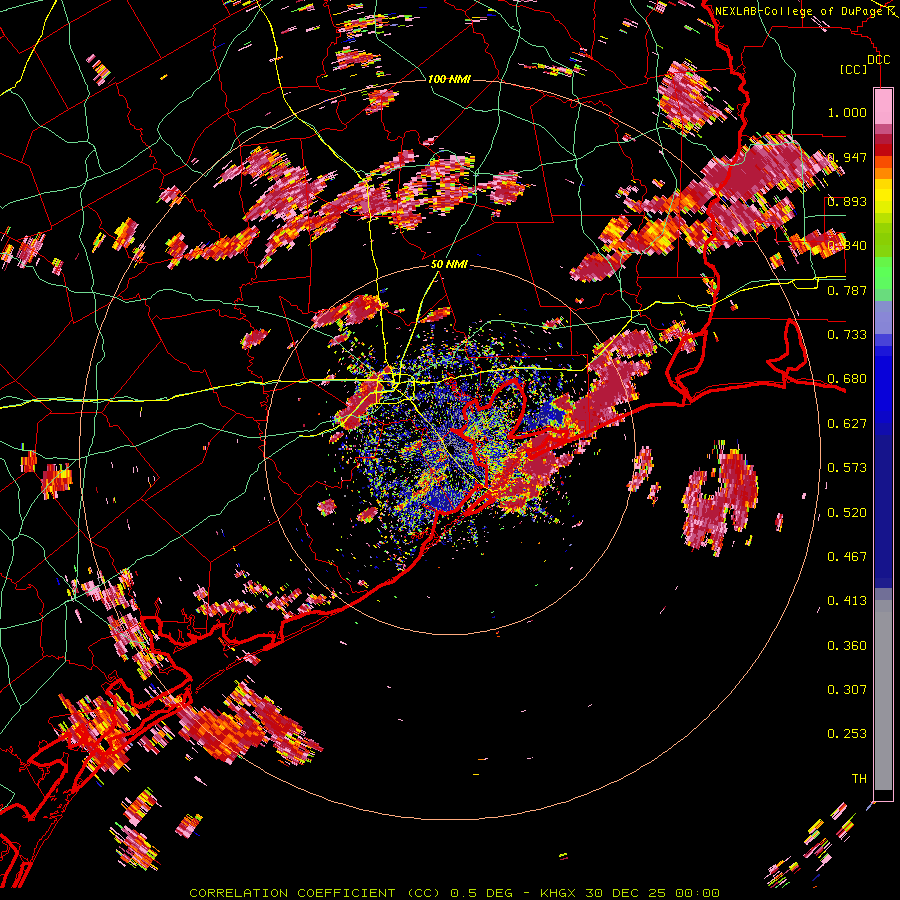Click the pink color bar segment near 1.000
This screenshot has width=900, height=900.
[883, 107]
